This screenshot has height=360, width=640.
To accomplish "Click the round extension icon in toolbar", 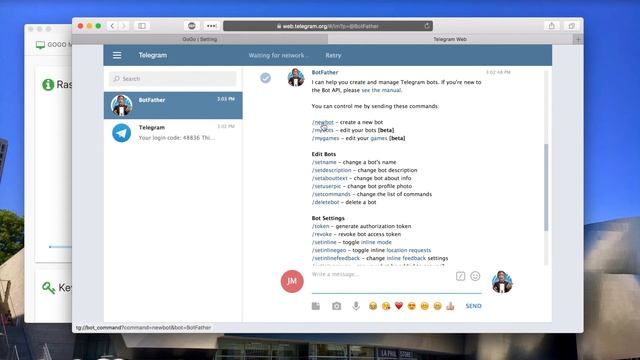I will click(x=191, y=26).
